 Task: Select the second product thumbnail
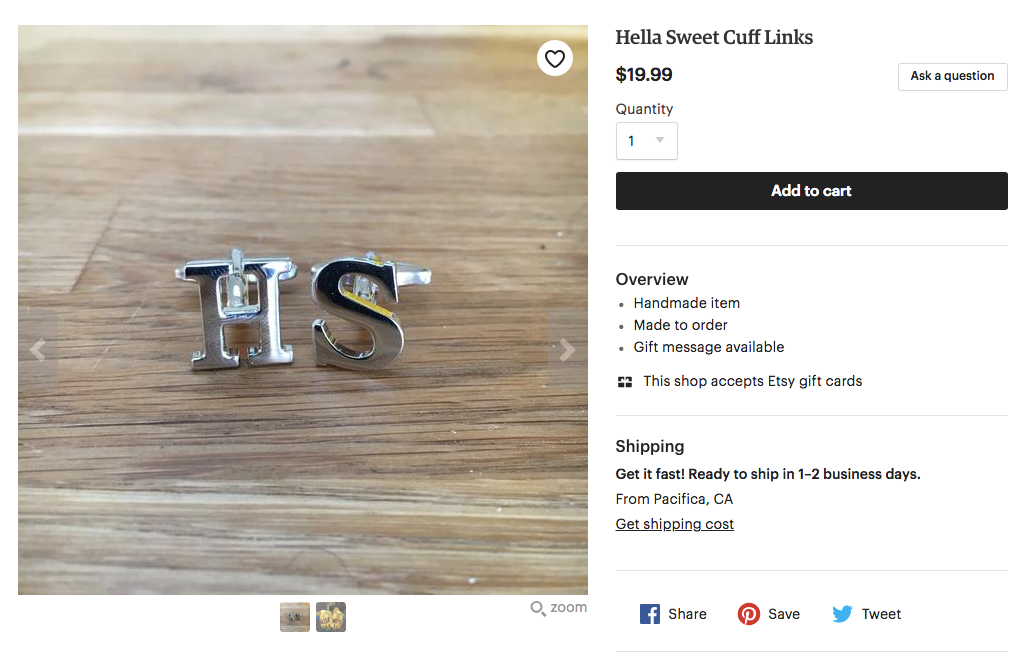(x=331, y=617)
